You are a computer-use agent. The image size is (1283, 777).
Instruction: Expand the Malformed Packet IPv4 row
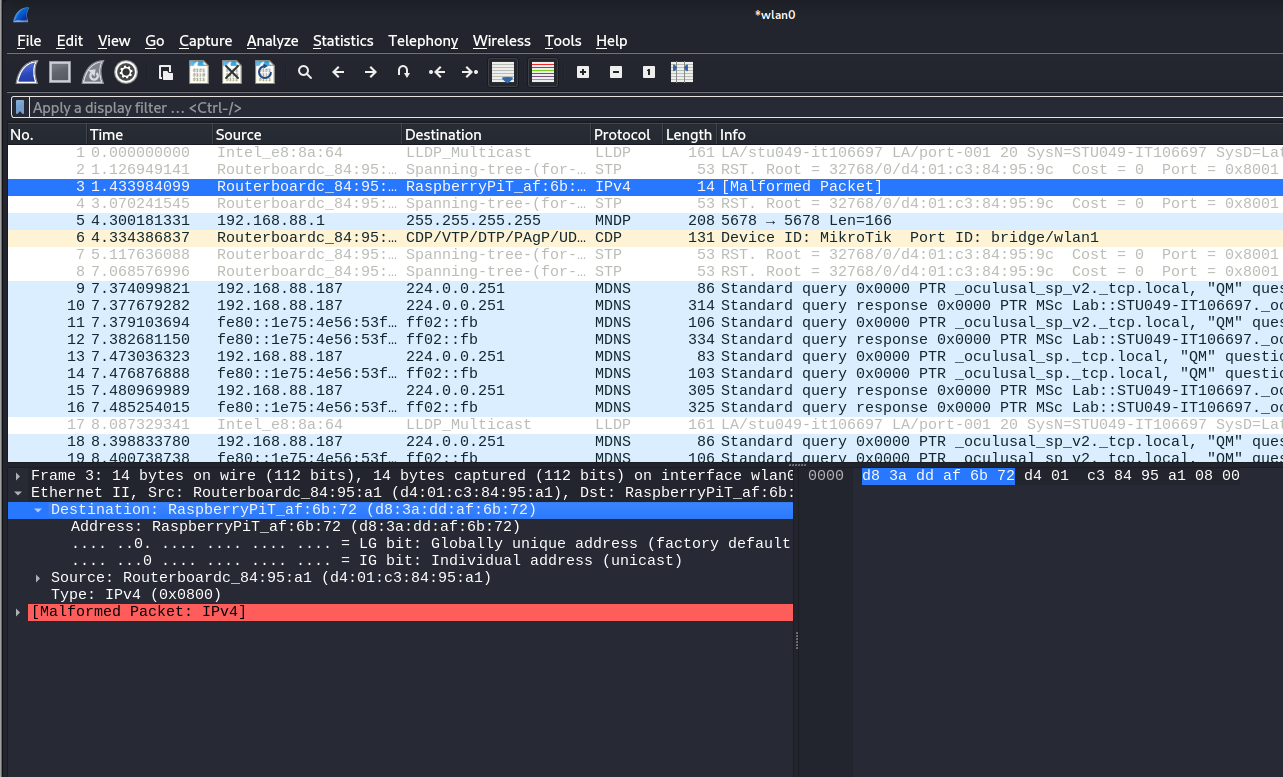[19, 612]
